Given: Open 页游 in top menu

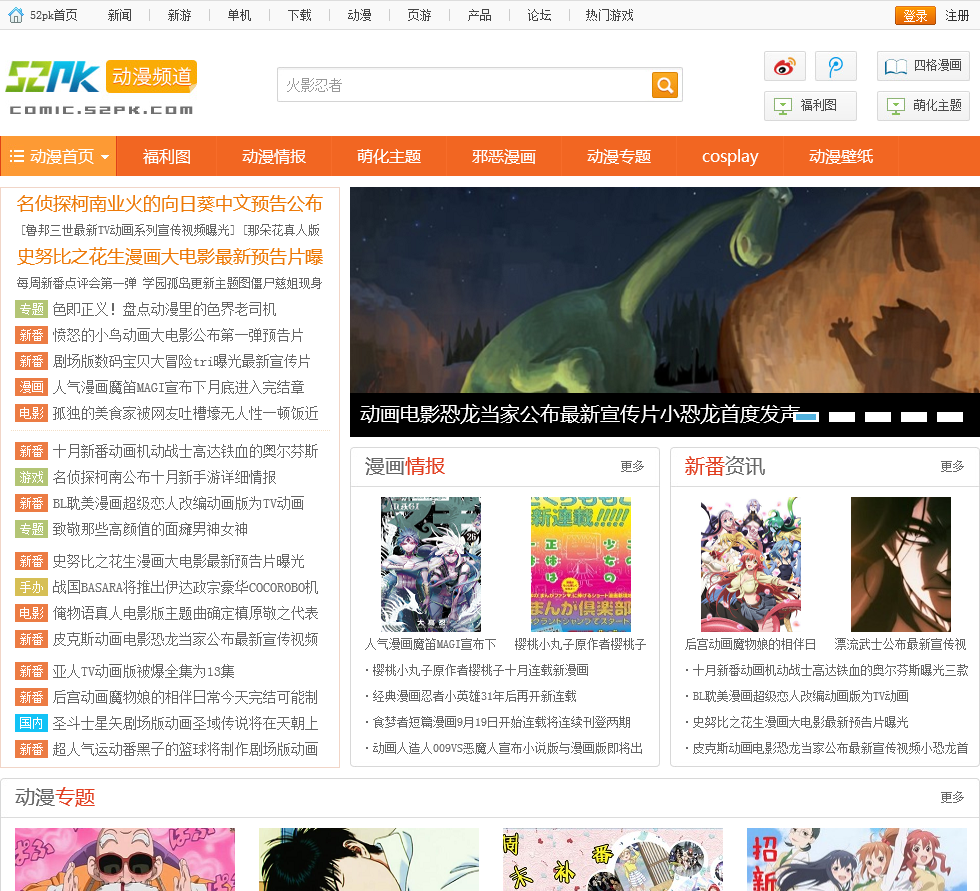Looking at the screenshot, I should pos(419,15).
